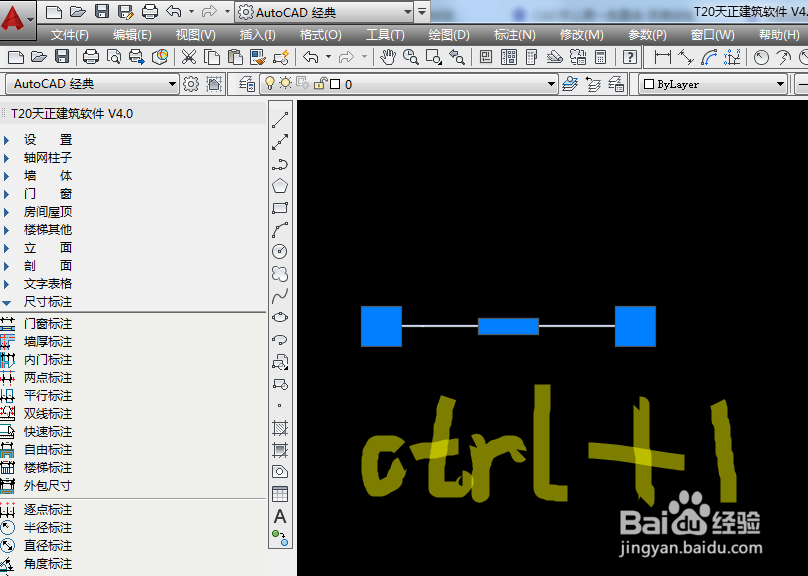The width and height of the screenshot is (808, 576).
Task: Select the Polygon draw tool
Action: (280, 186)
